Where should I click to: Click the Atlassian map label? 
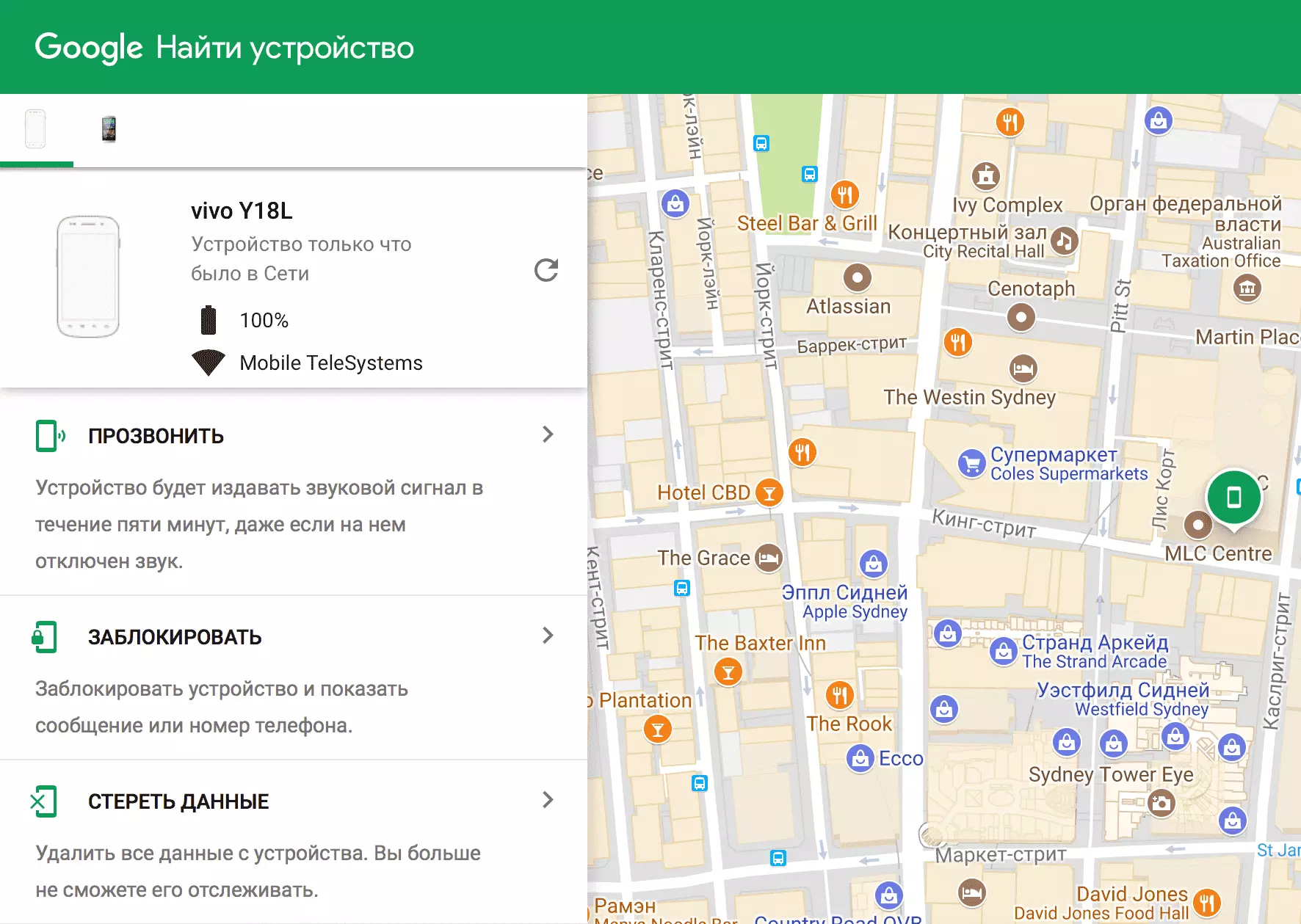[849, 306]
